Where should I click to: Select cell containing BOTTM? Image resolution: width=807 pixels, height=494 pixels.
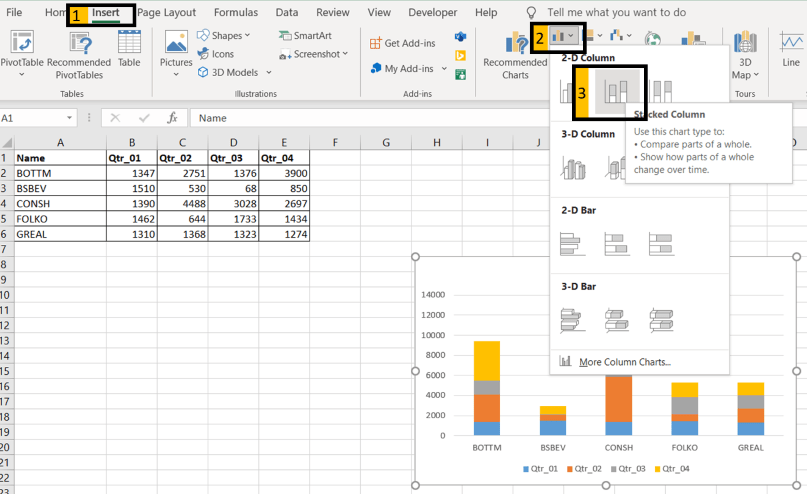pyautogui.click(x=60, y=173)
